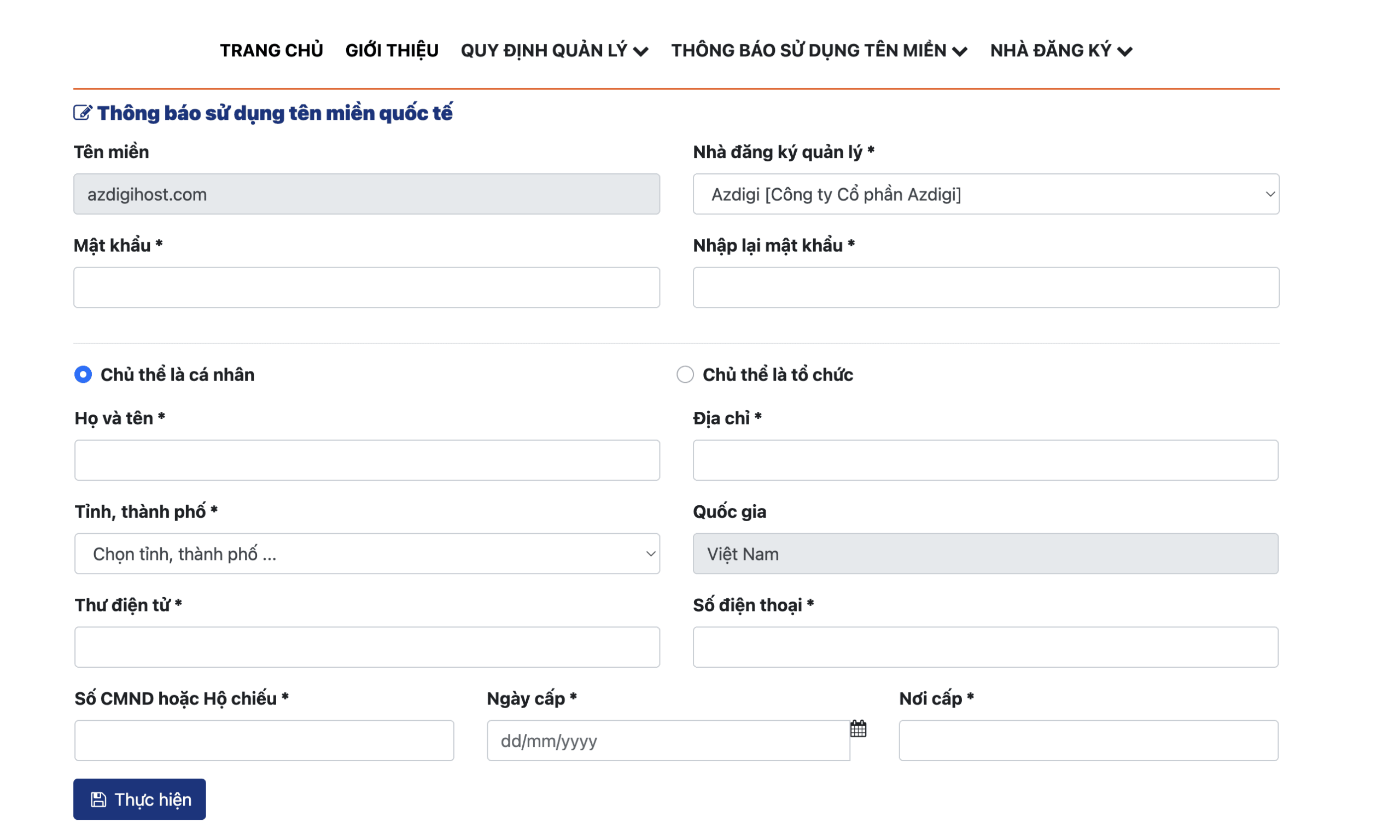Image resolution: width=1400 pixels, height=840 pixels.
Task: Click the Số điện thoại phone field
Action: coord(984,647)
